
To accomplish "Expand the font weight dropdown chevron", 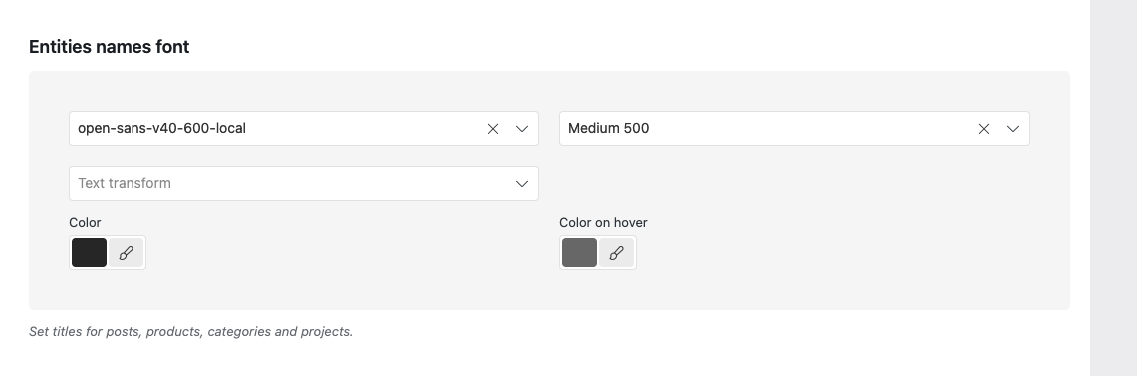I will click(x=1012, y=129).
